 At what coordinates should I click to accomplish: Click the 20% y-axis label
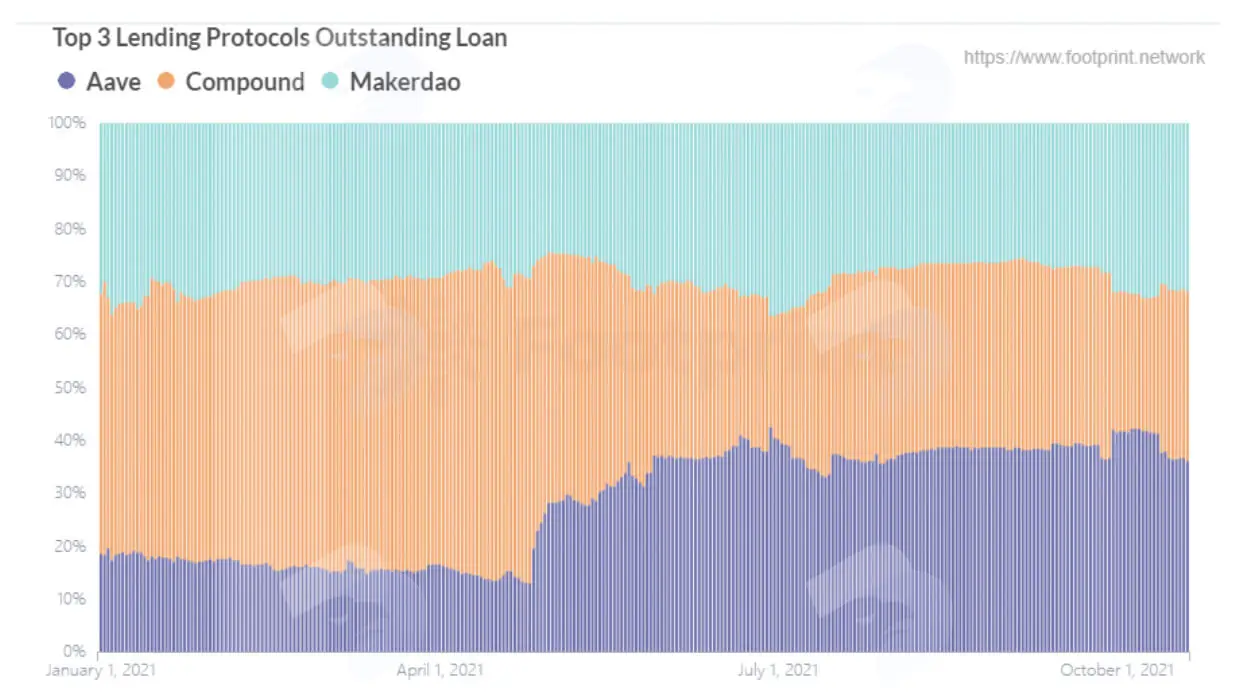coord(71,546)
